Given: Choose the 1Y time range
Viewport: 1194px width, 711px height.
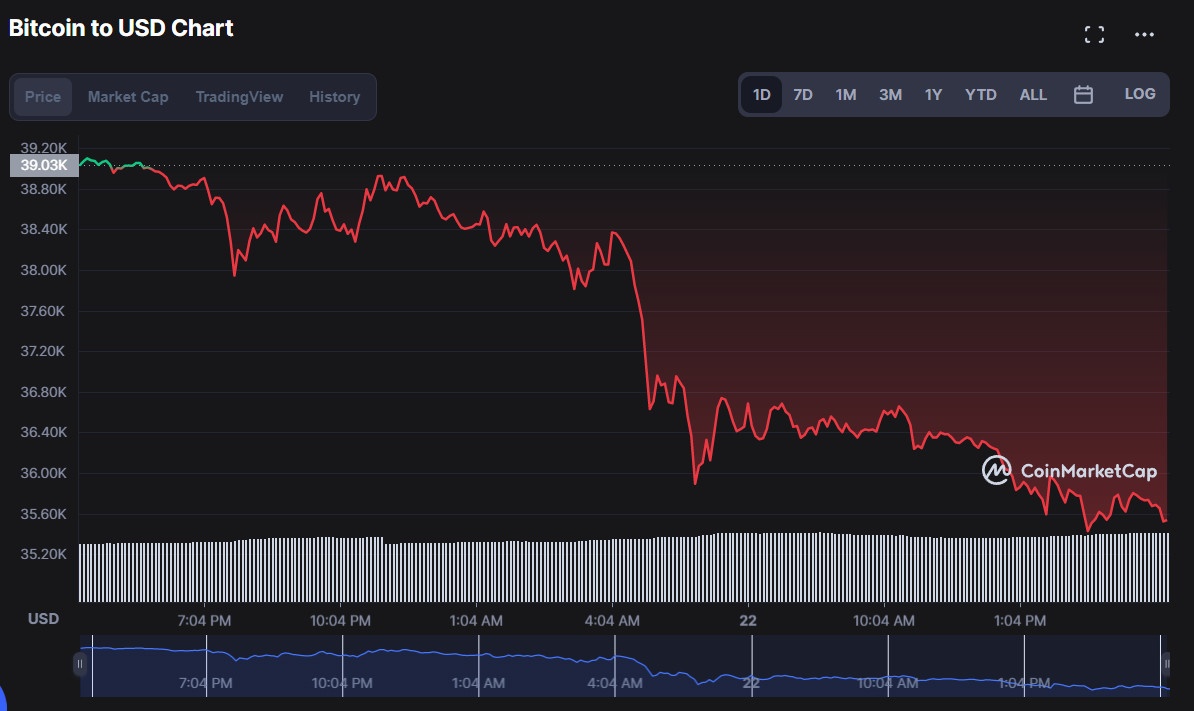Looking at the screenshot, I should [x=933, y=95].
